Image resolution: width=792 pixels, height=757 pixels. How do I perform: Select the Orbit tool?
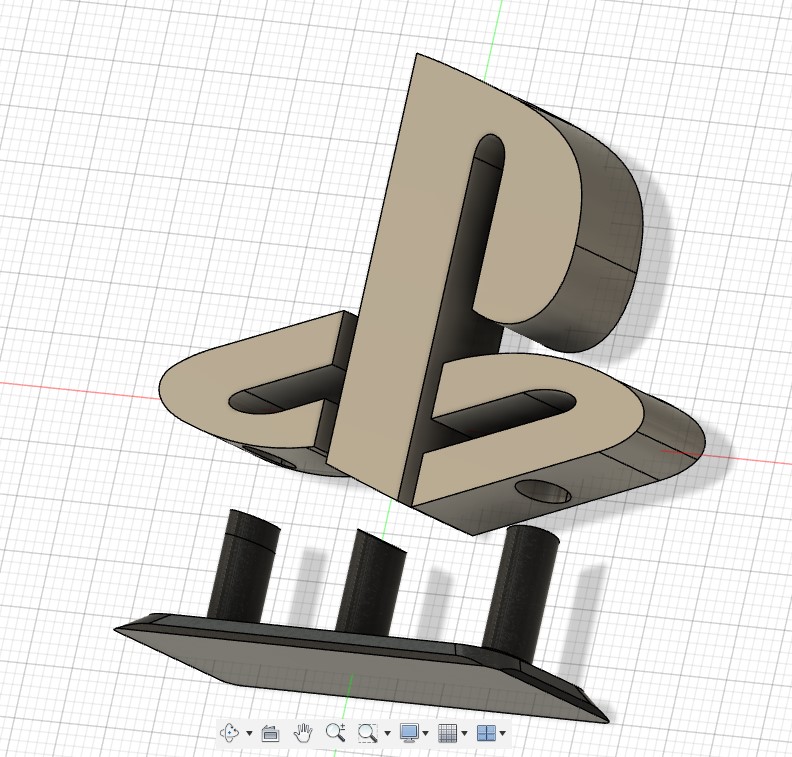(230, 732)
